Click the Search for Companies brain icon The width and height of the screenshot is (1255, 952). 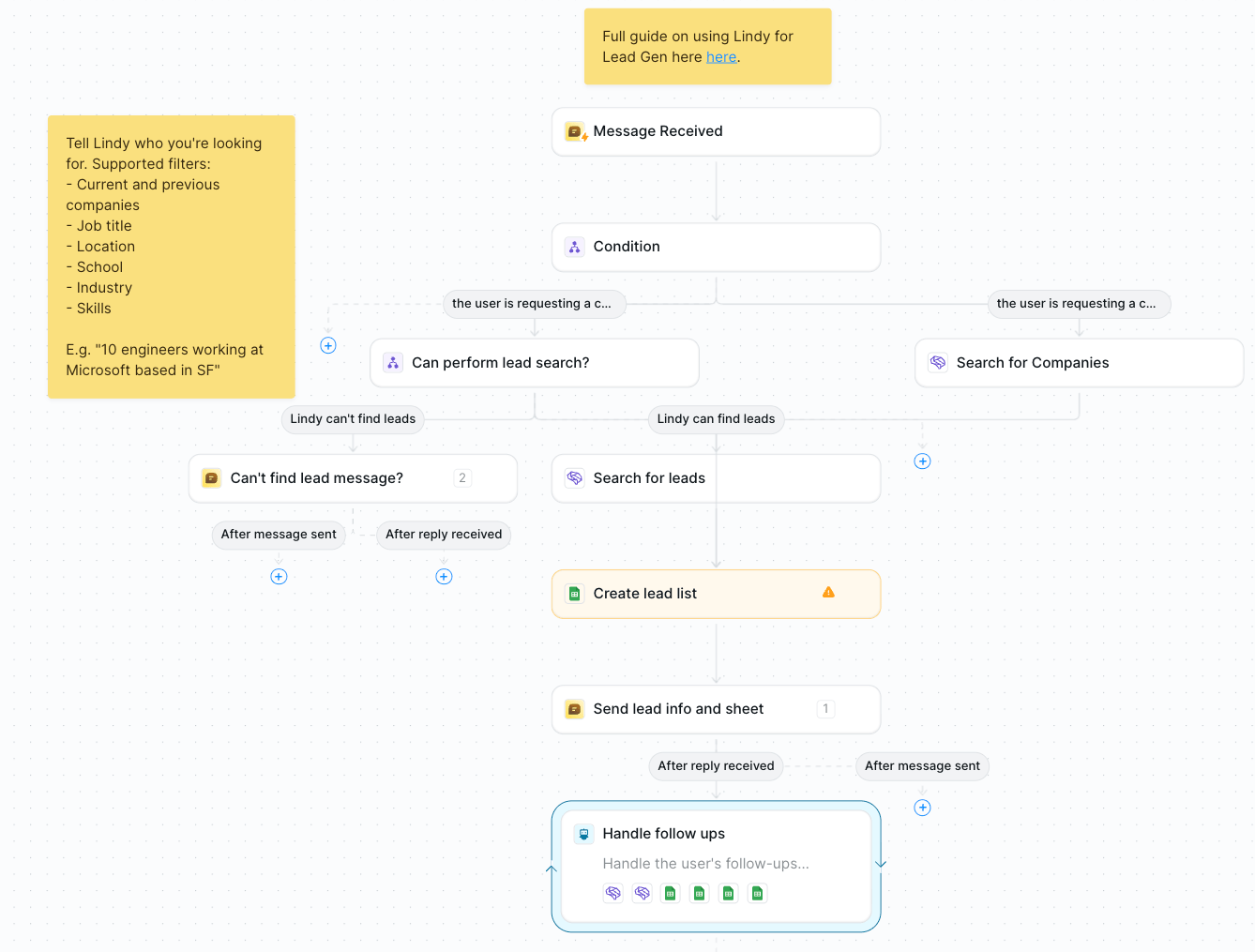[938, 363]
